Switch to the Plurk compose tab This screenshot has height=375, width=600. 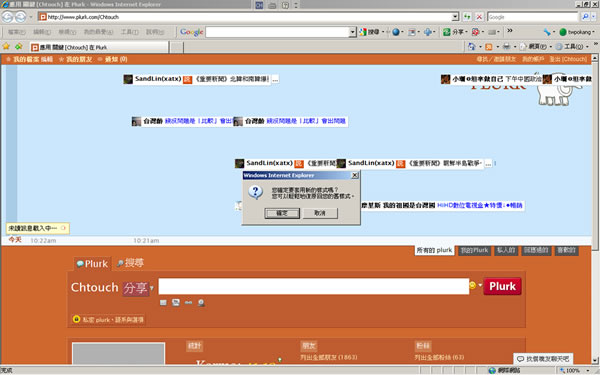[92, 264]
